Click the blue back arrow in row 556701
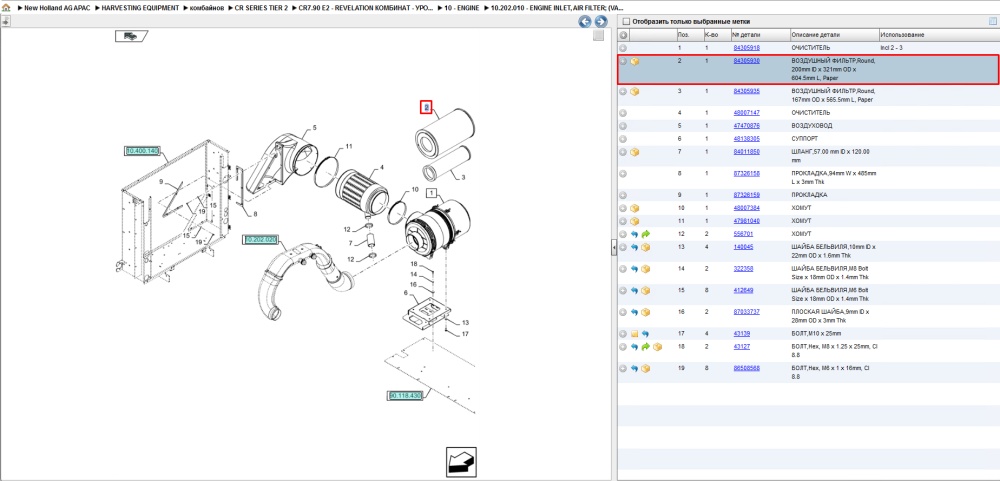1000x481 pixels. (x=635, y=234)
